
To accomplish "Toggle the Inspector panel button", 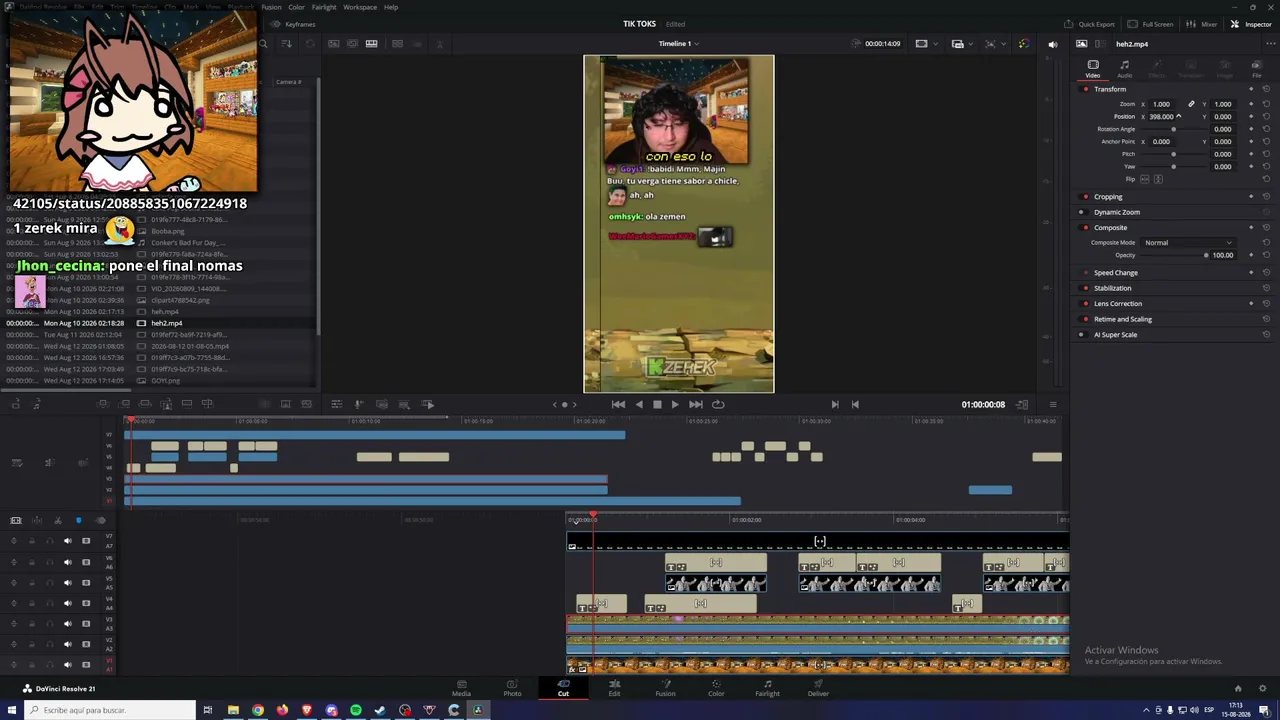I will tap(1251, 24).
